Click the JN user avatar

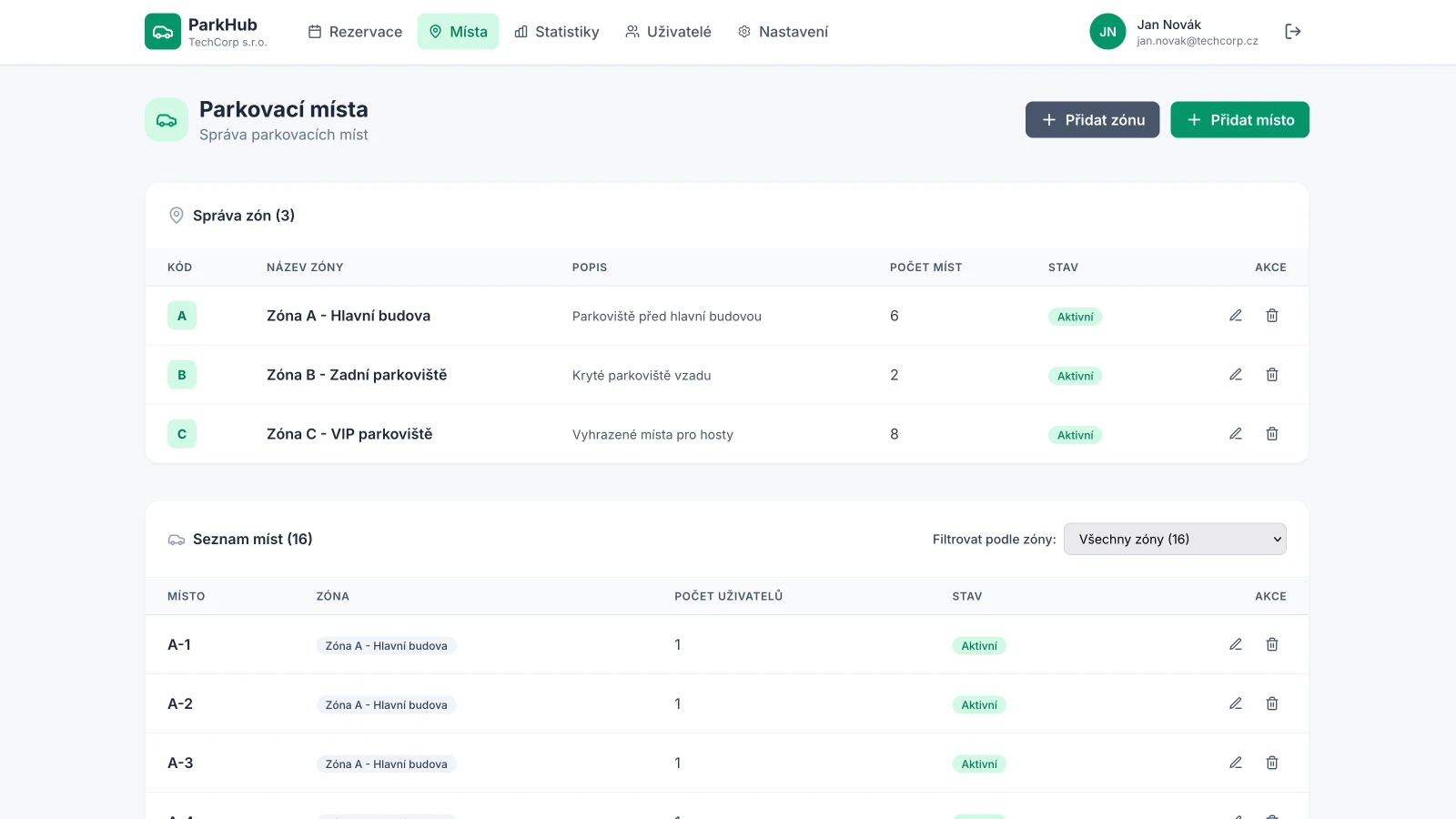pos(1107,32)
